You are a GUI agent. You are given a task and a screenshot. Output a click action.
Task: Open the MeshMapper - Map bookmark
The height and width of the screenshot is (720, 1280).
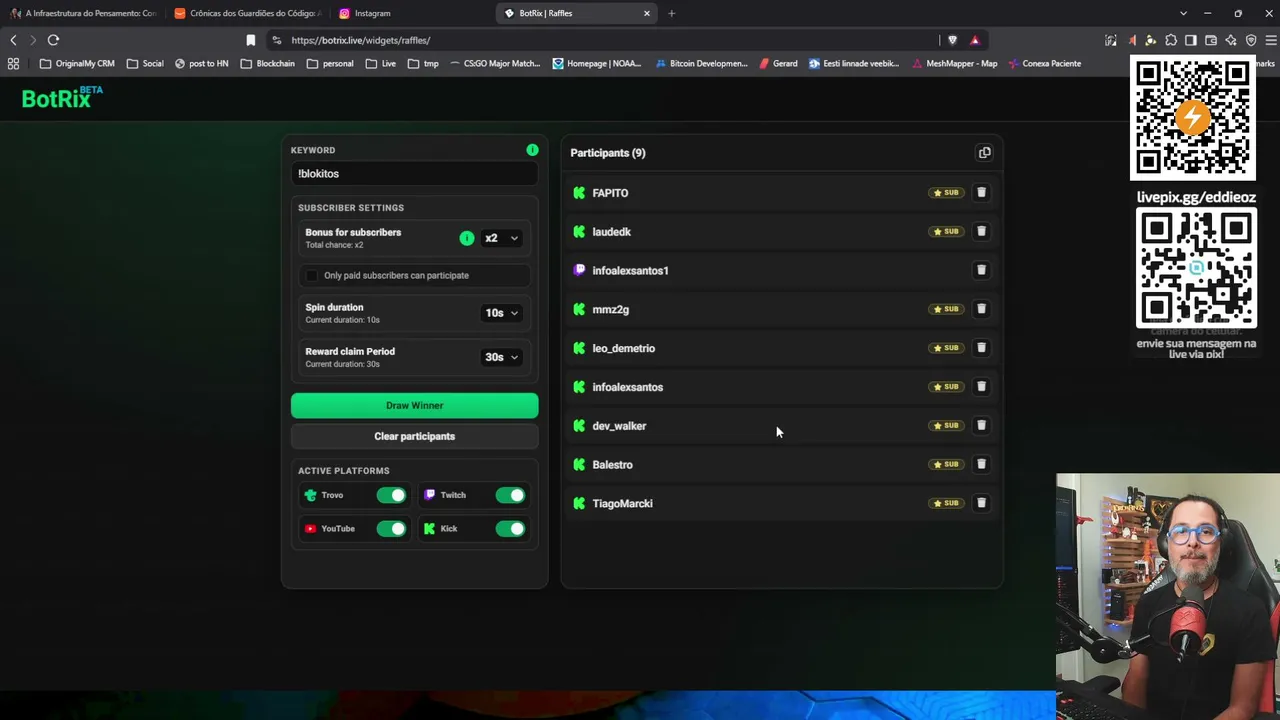[x=954, y=63]
